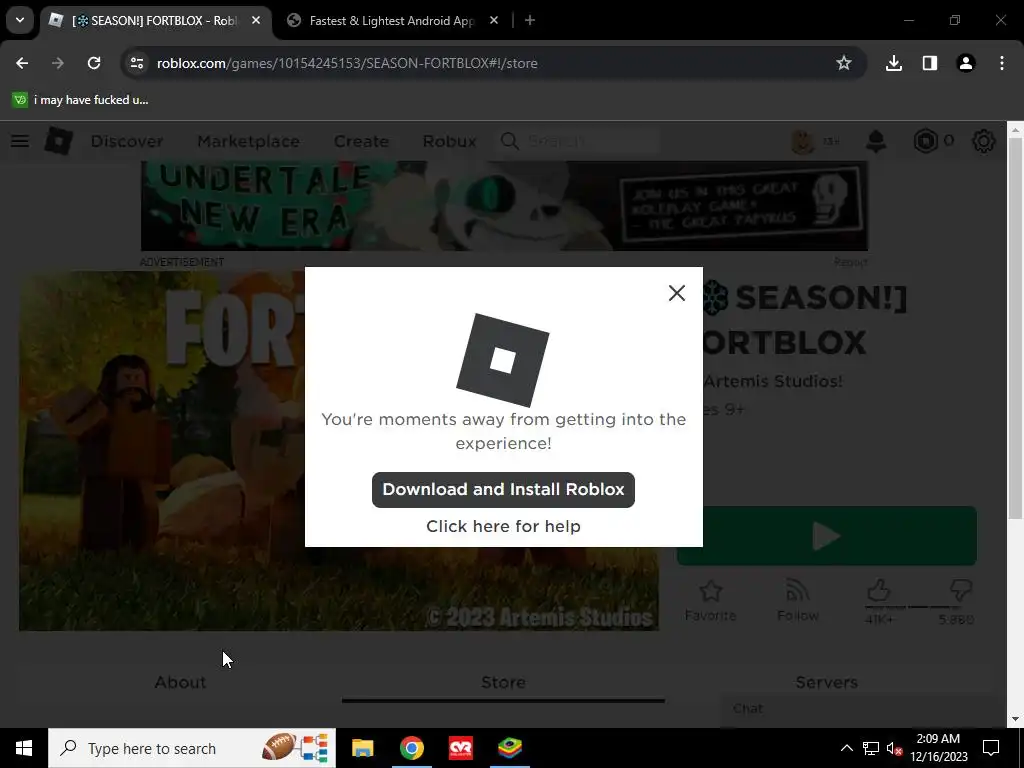The image size is (1024, 768).
Task: Click the roblox.com address bar URL
Action: (347, 63)
